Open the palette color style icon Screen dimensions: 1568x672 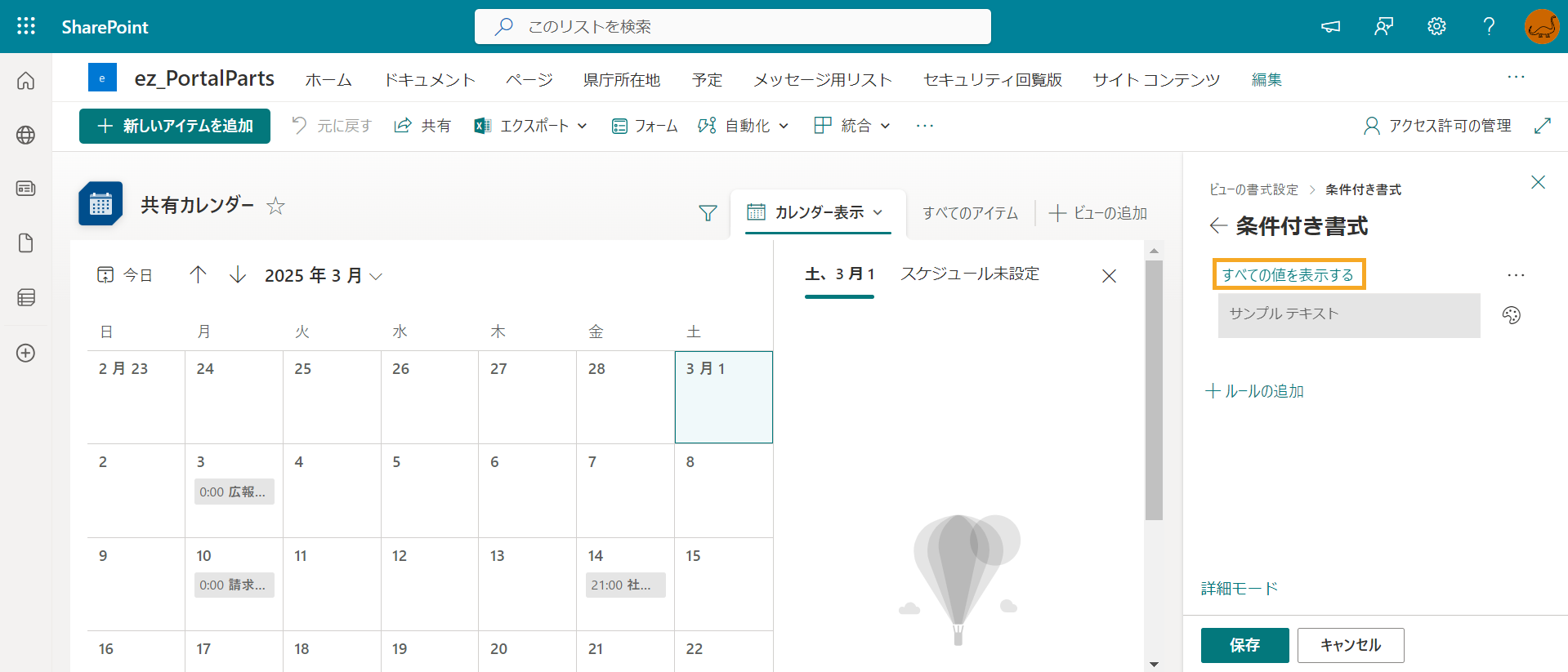coord(1512,315)
